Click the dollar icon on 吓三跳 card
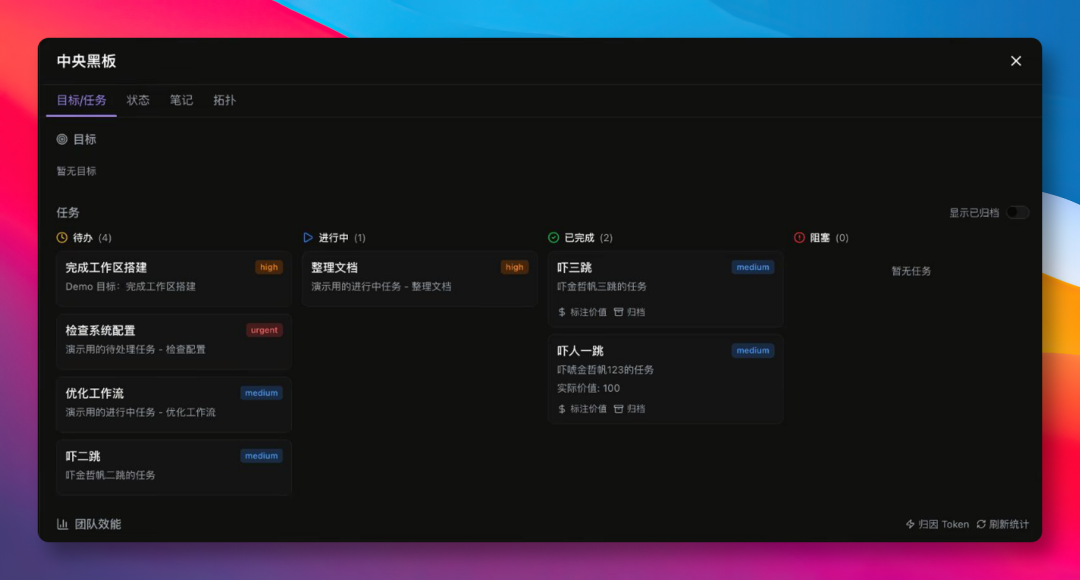Viewport: 1080px width, 580px height. [x=560, y=311]
